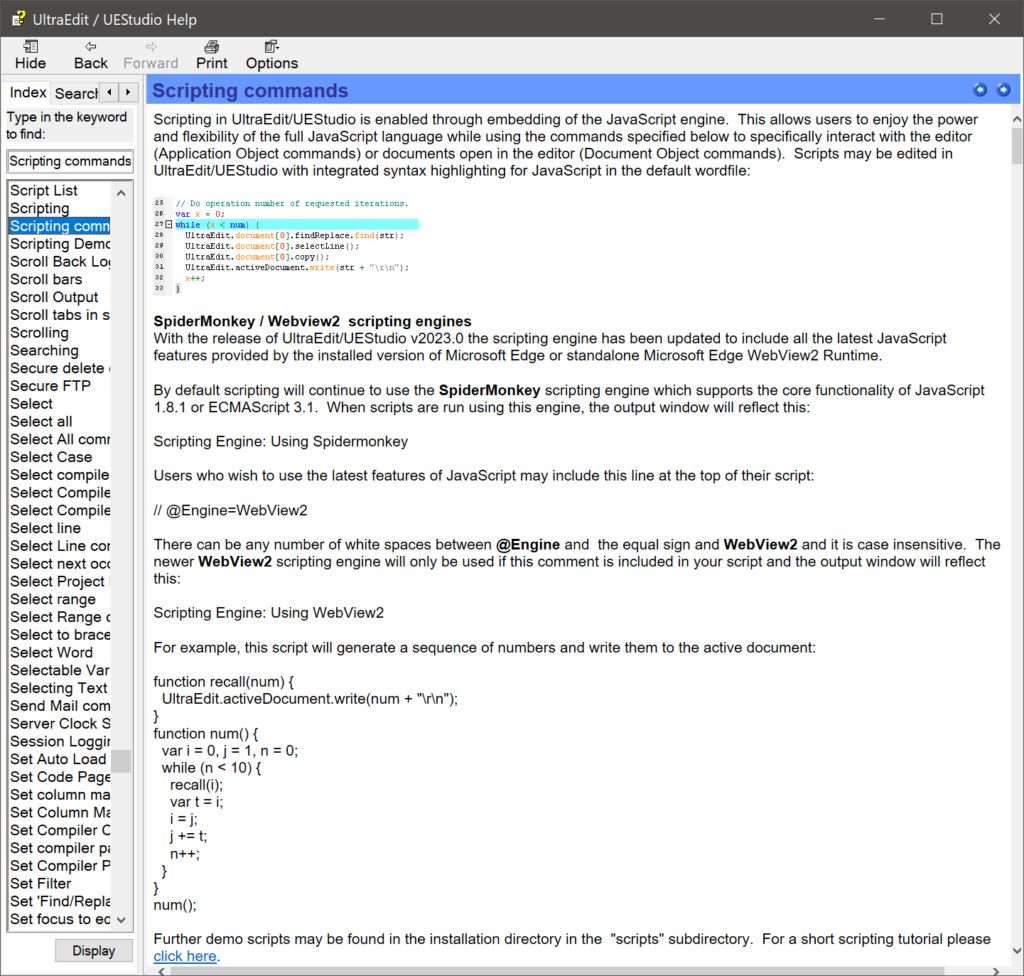Click the UltraEdit help window icon in title bar
This screenshot has width=1024, height=976.
[x=18, y=19]
